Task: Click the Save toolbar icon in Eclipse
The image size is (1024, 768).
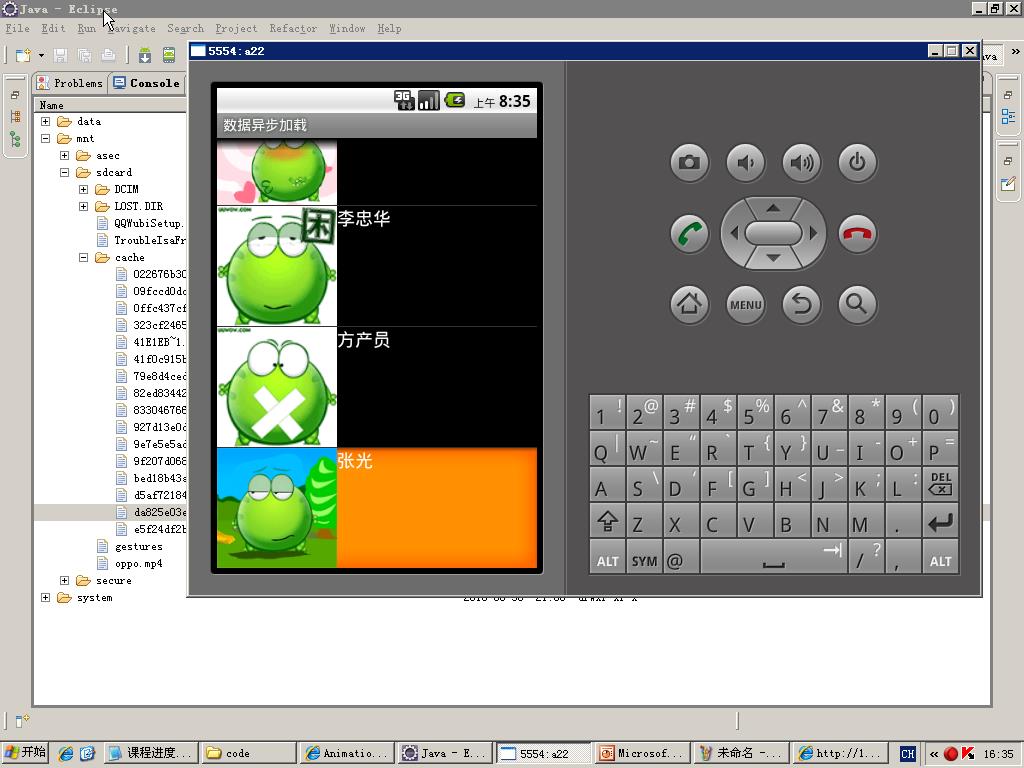Action: (60, 55)
